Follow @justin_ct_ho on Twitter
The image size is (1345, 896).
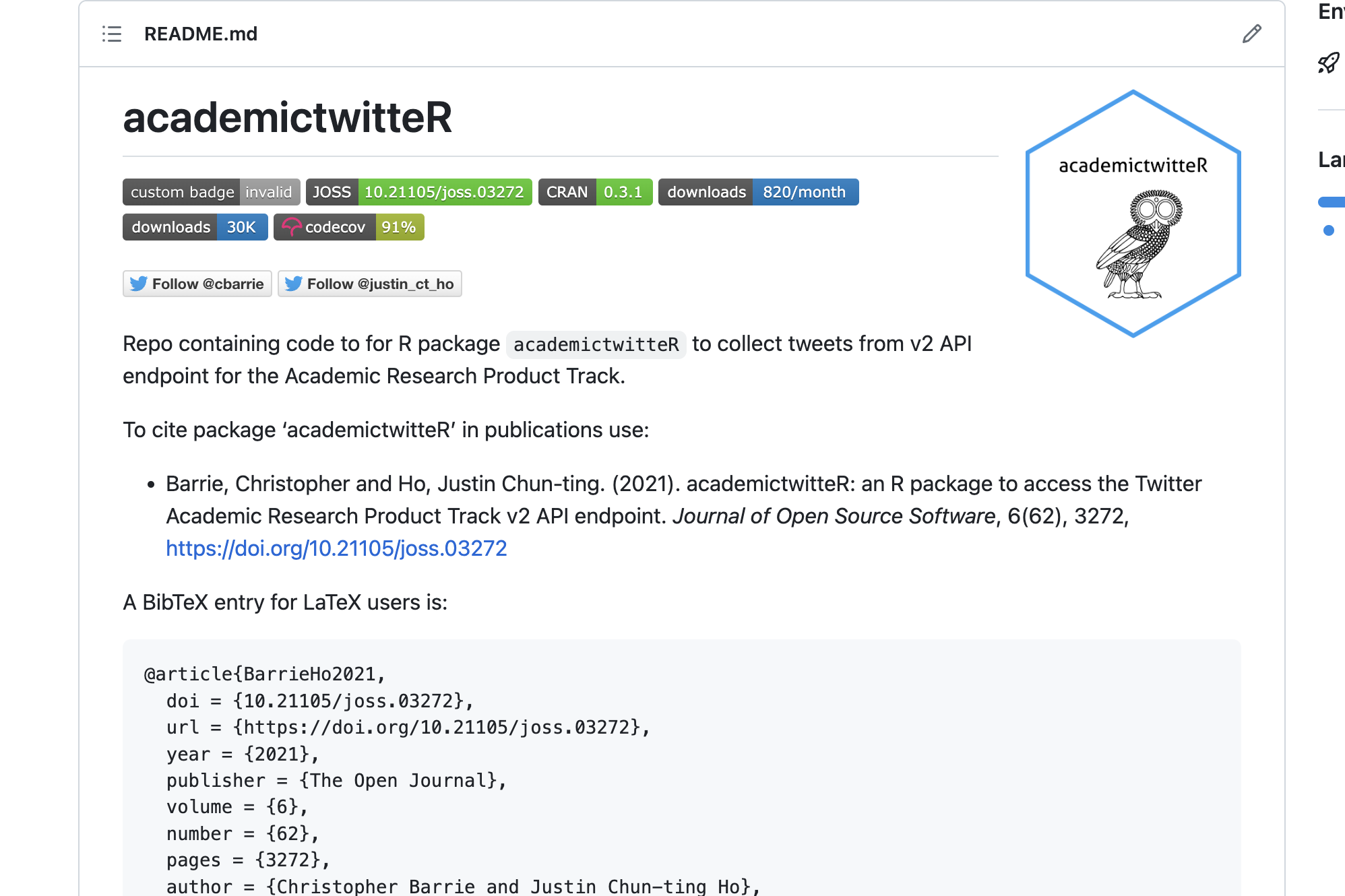pyautogui.click(x=370, y=284)
